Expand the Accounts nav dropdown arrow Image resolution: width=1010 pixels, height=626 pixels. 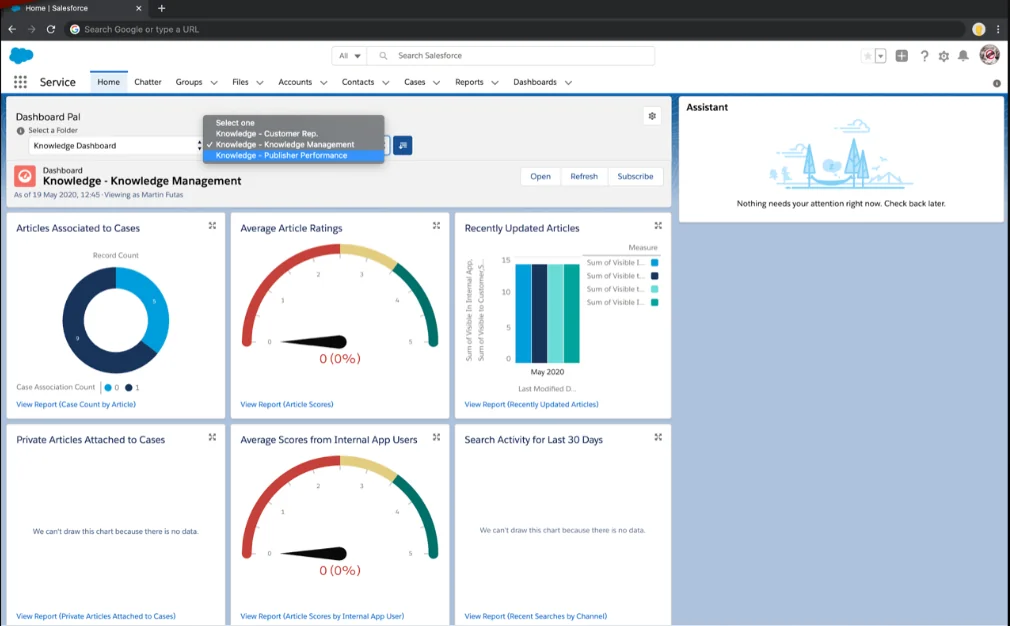[x=323, y=82]
